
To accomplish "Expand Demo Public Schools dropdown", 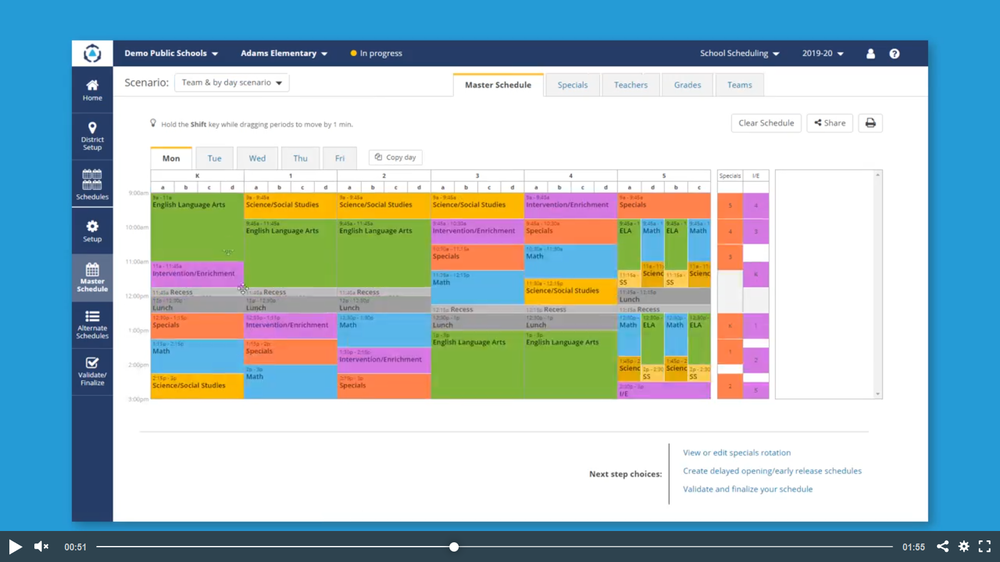I will pos(171,54).
